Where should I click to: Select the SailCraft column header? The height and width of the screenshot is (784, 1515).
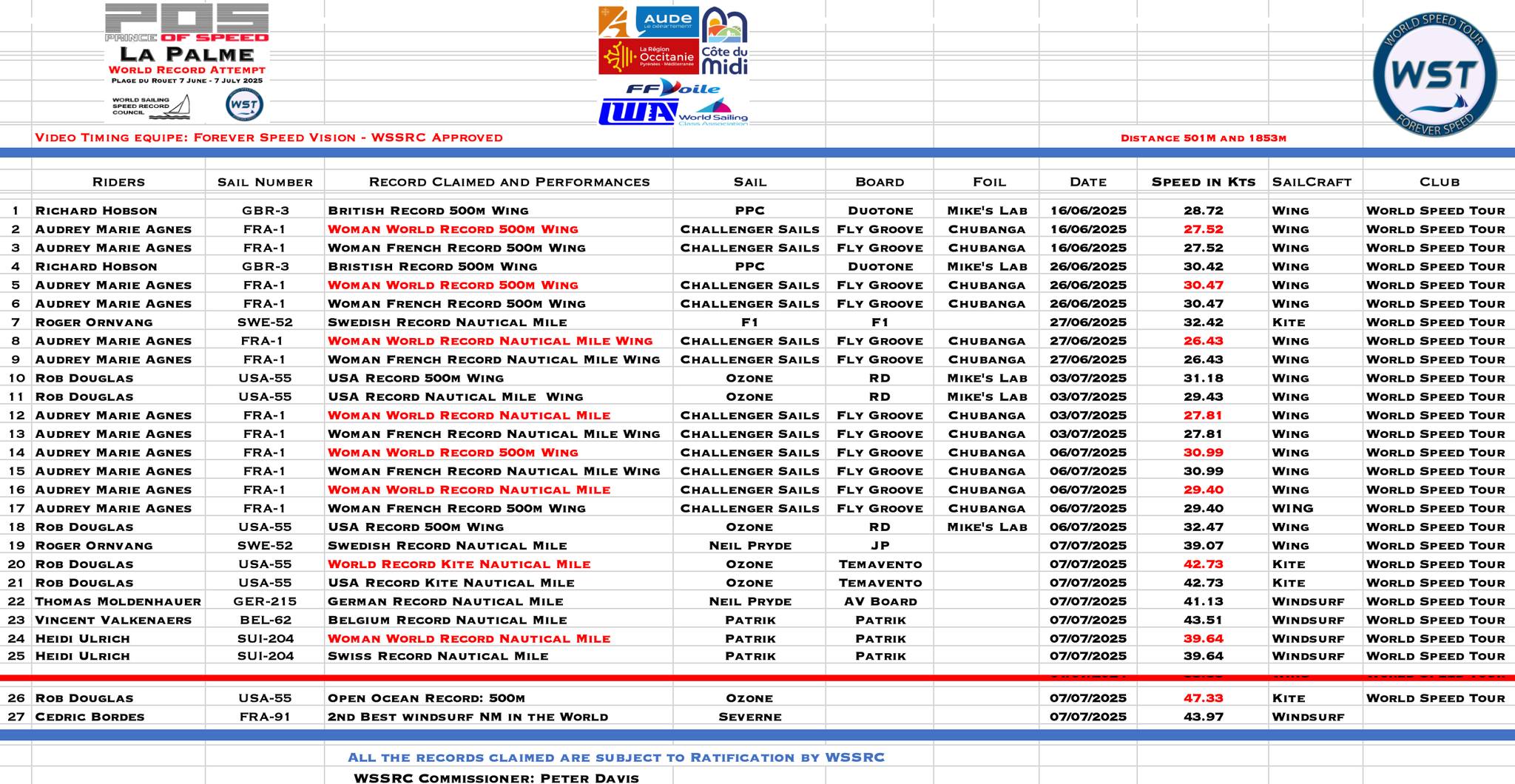click(1312, 182)
